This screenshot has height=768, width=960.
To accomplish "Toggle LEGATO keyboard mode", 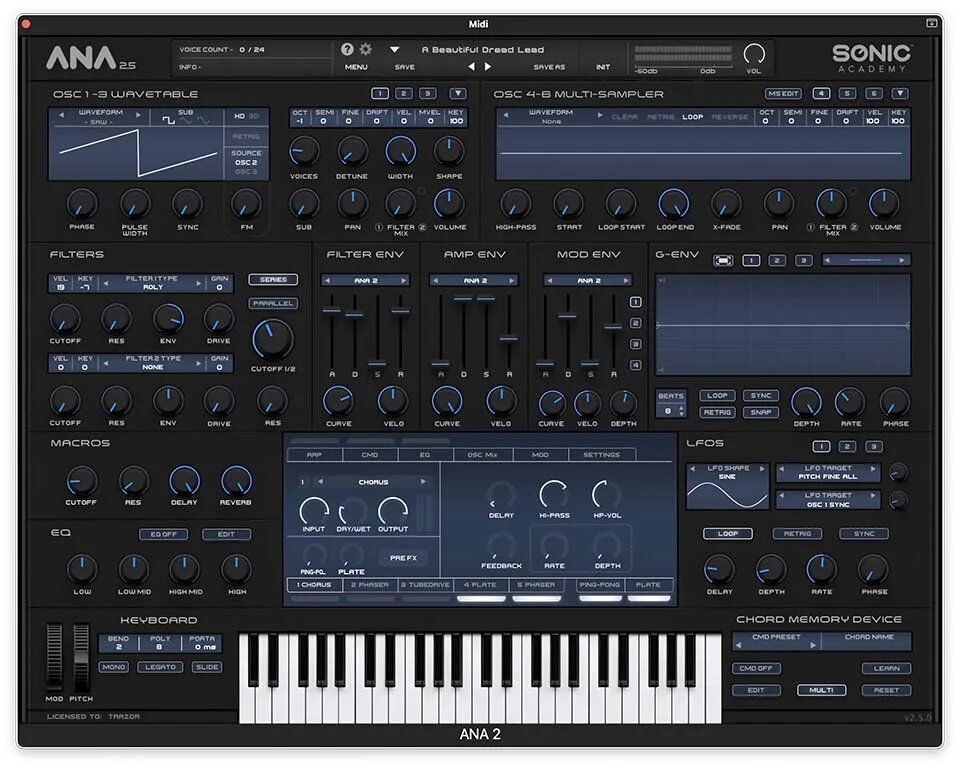I will [x=160, y=667].
